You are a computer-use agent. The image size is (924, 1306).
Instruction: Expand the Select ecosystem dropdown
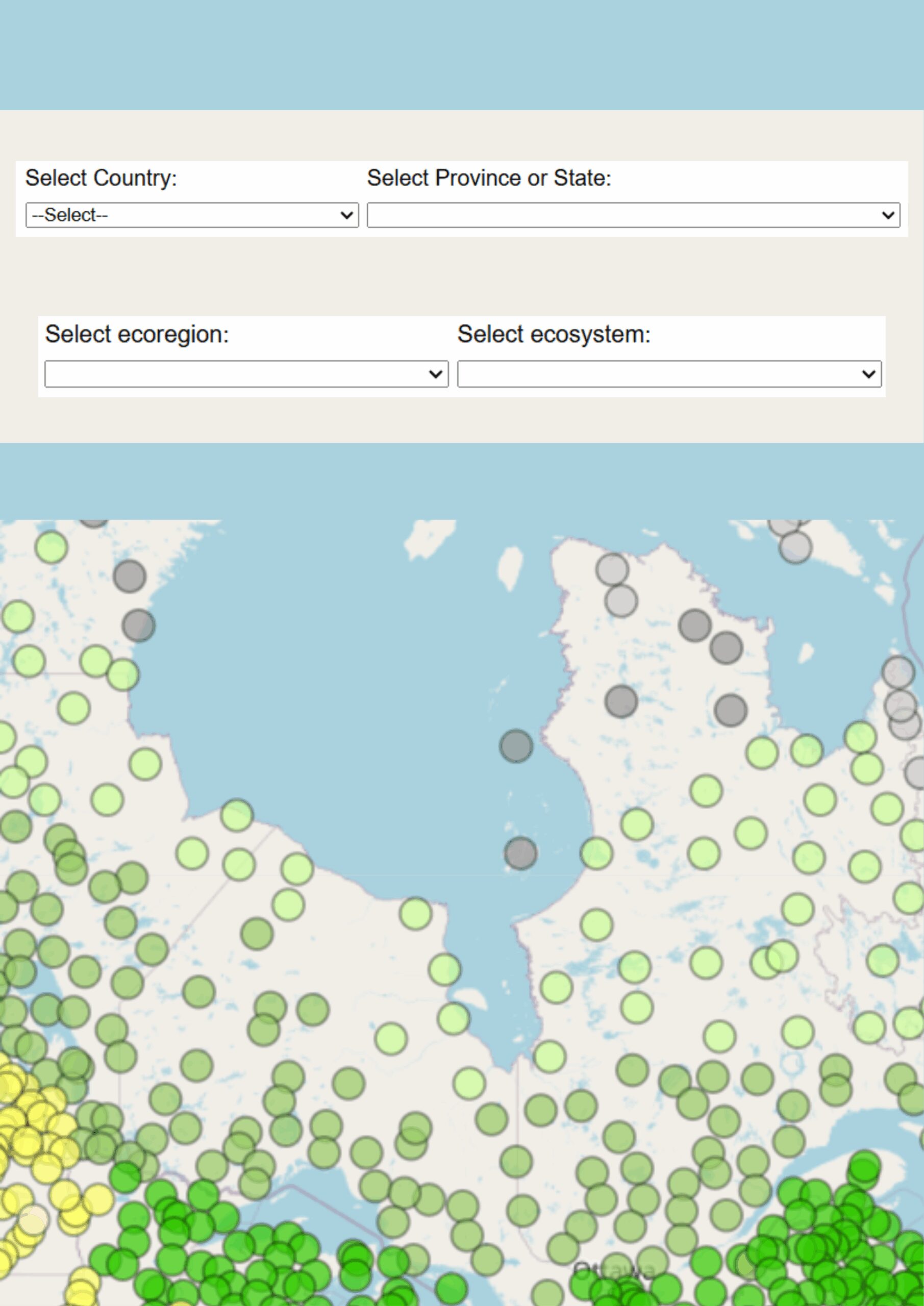tap(669, 374)
